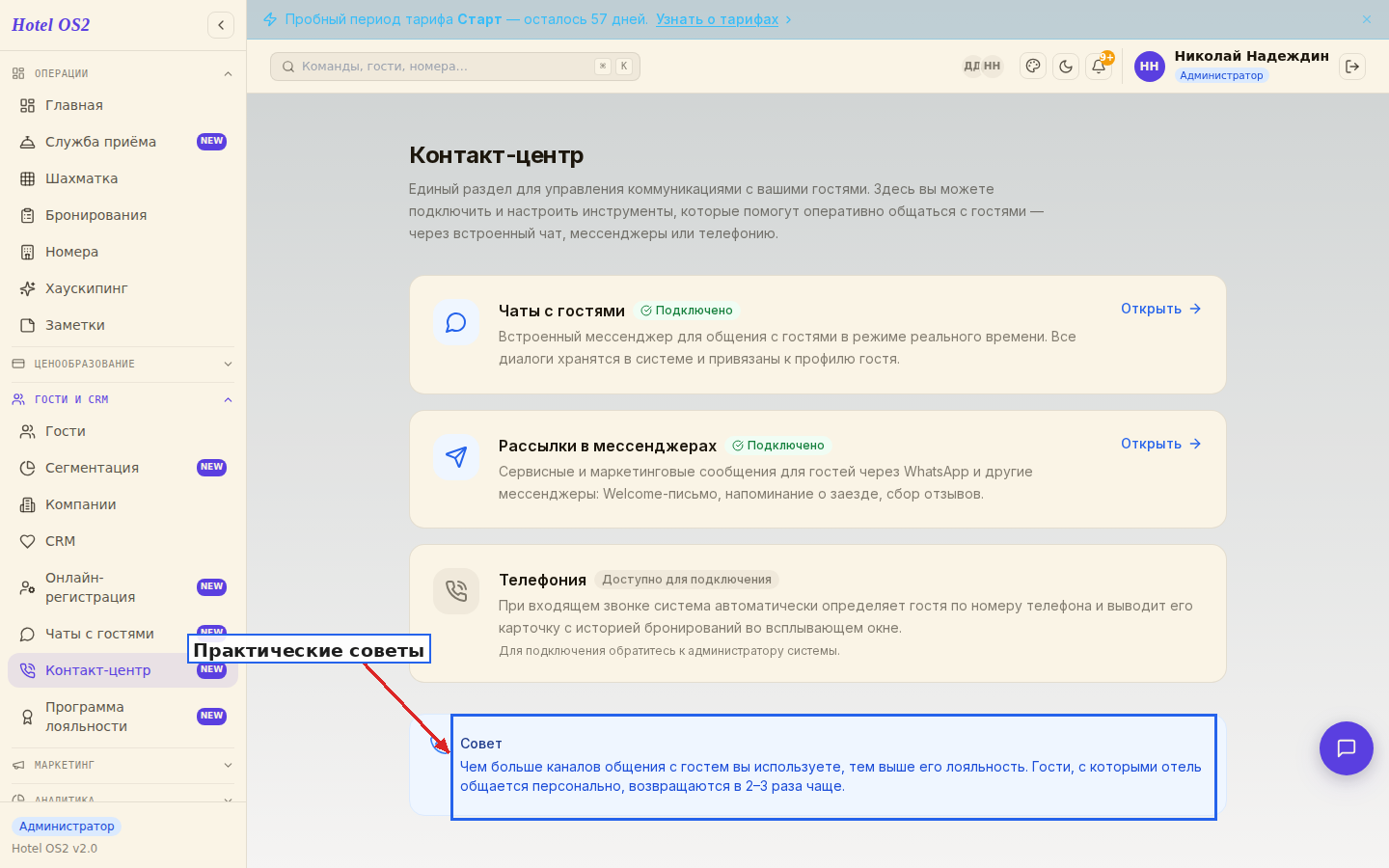Dismiss the trial period banner
The width and height of the screenshot is (1389, 868).
[1367, 19]
